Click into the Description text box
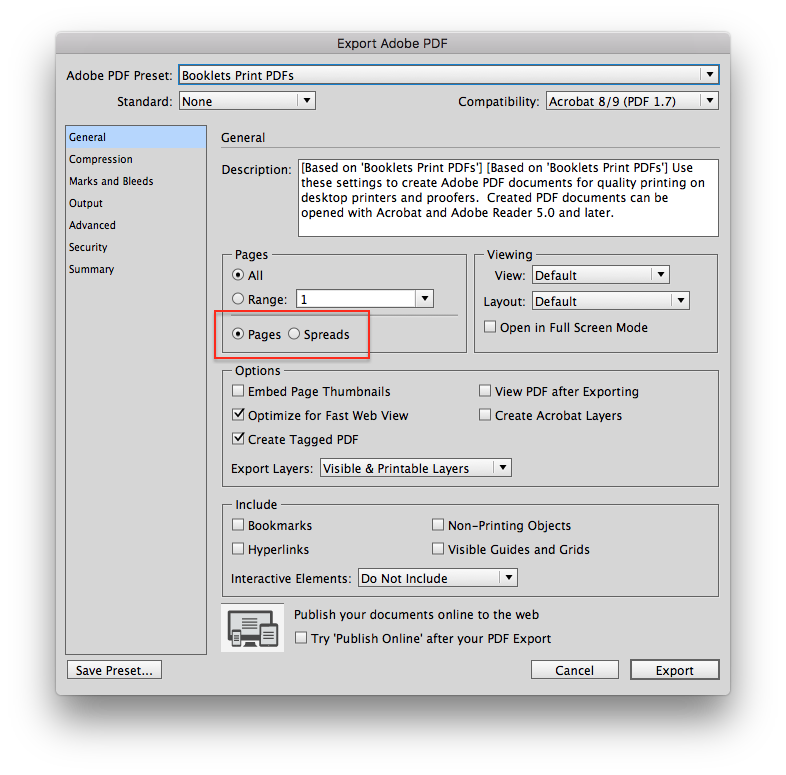Image resolution: width=786 pixels, height=775 pixels. coord(508,198)
